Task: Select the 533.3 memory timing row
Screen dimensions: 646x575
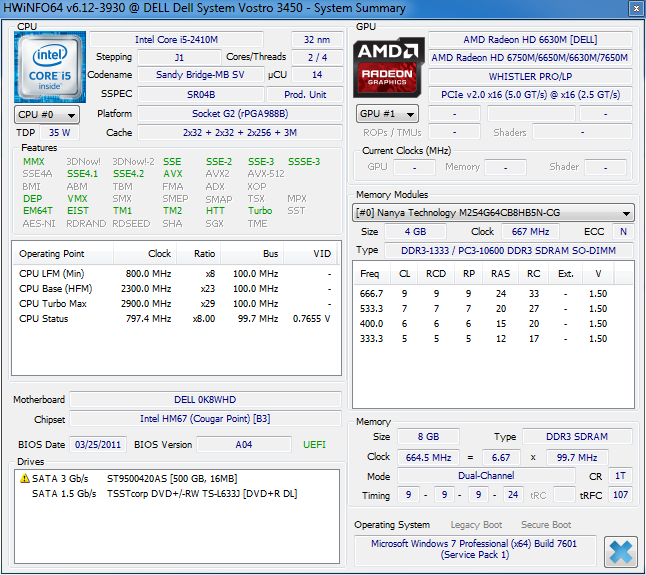Action: 493,309
